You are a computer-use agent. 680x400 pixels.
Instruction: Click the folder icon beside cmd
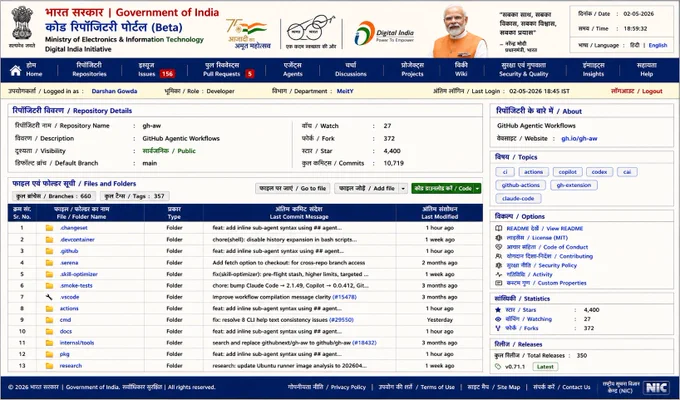[x=49, y=320]
